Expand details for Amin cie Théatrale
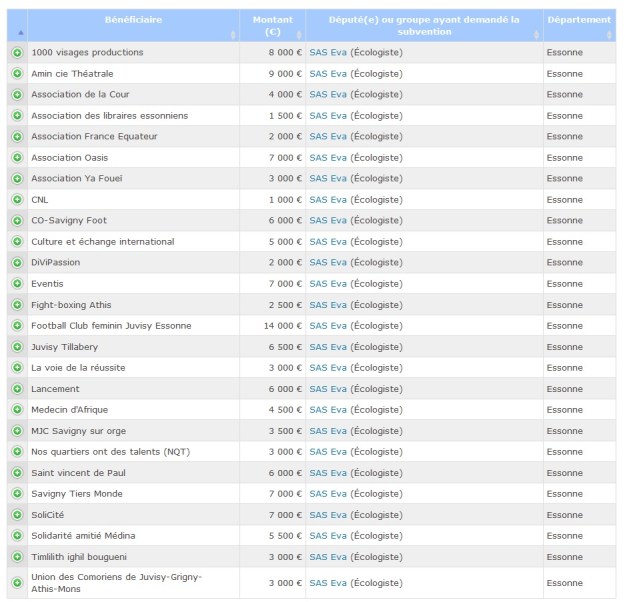Screen dimensions: 625x602 (17, 73)
